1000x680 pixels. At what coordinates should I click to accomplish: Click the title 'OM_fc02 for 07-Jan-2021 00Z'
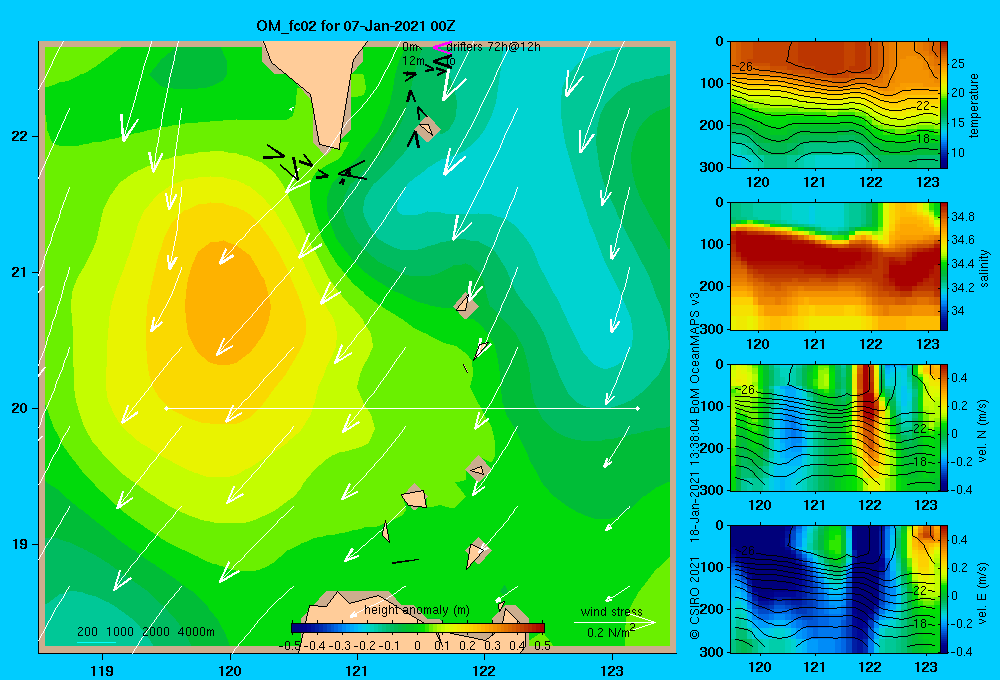(356, 26)
